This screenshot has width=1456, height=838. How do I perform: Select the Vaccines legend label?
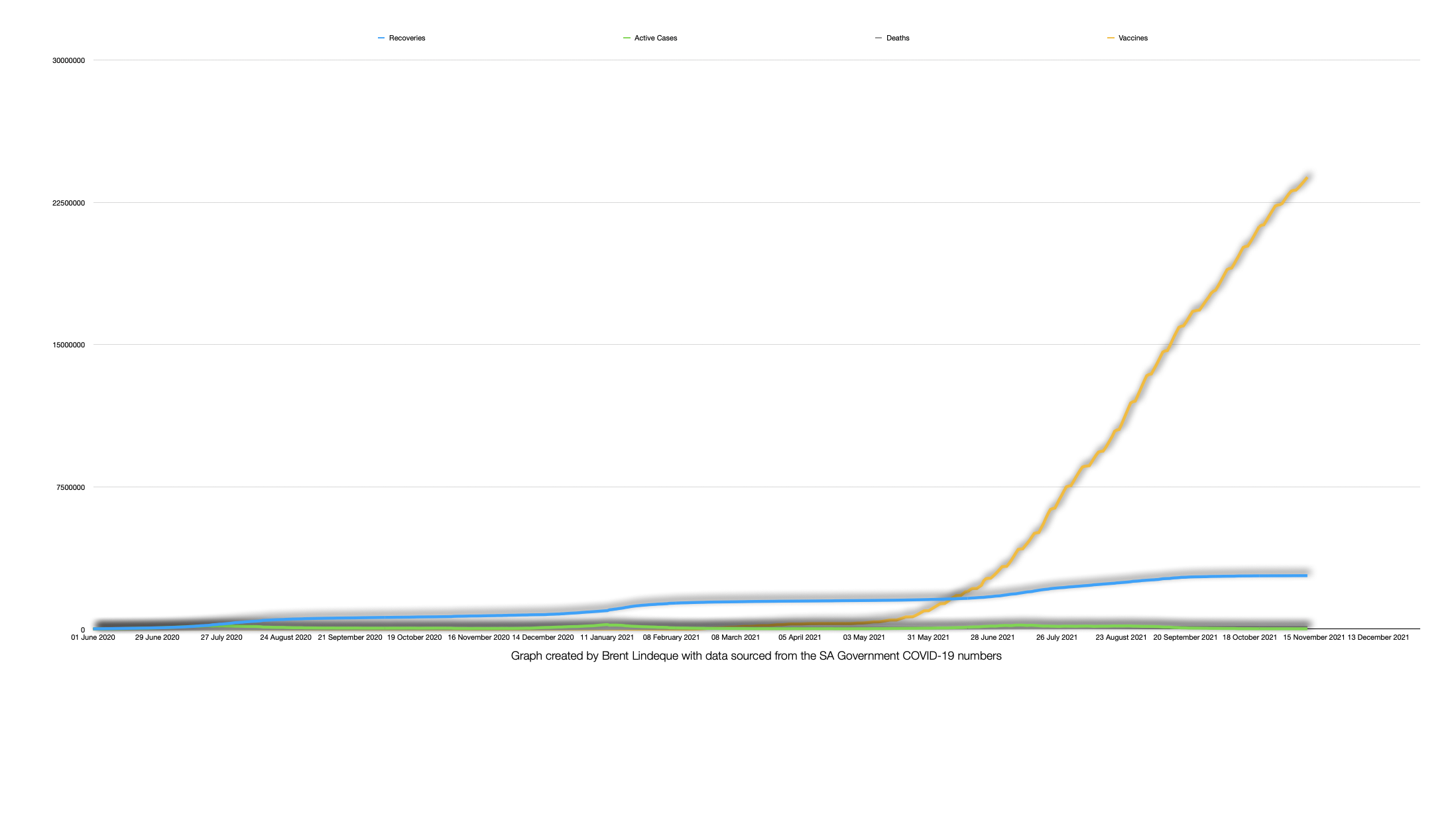(1132, 38)
